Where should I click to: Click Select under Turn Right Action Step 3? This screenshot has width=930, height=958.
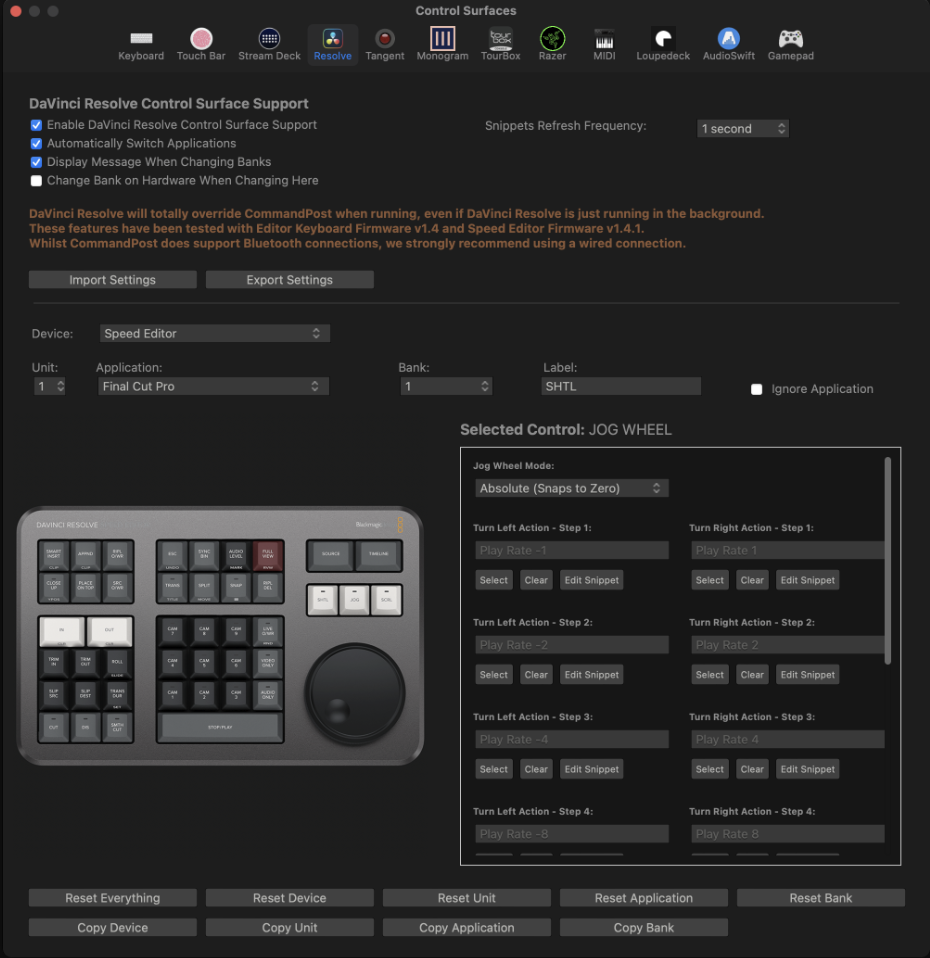[709, 769]
